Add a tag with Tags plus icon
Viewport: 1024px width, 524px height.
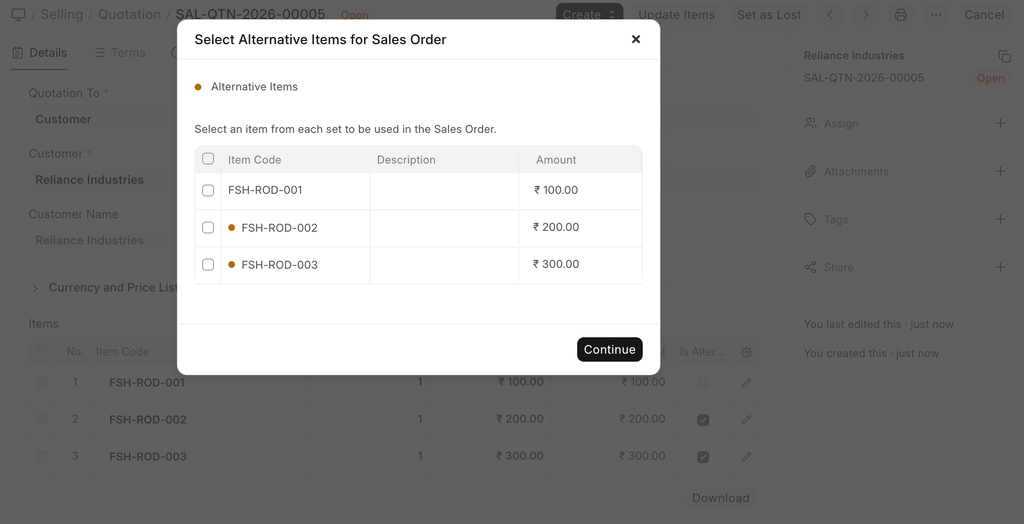click(x=1000, y=220)
